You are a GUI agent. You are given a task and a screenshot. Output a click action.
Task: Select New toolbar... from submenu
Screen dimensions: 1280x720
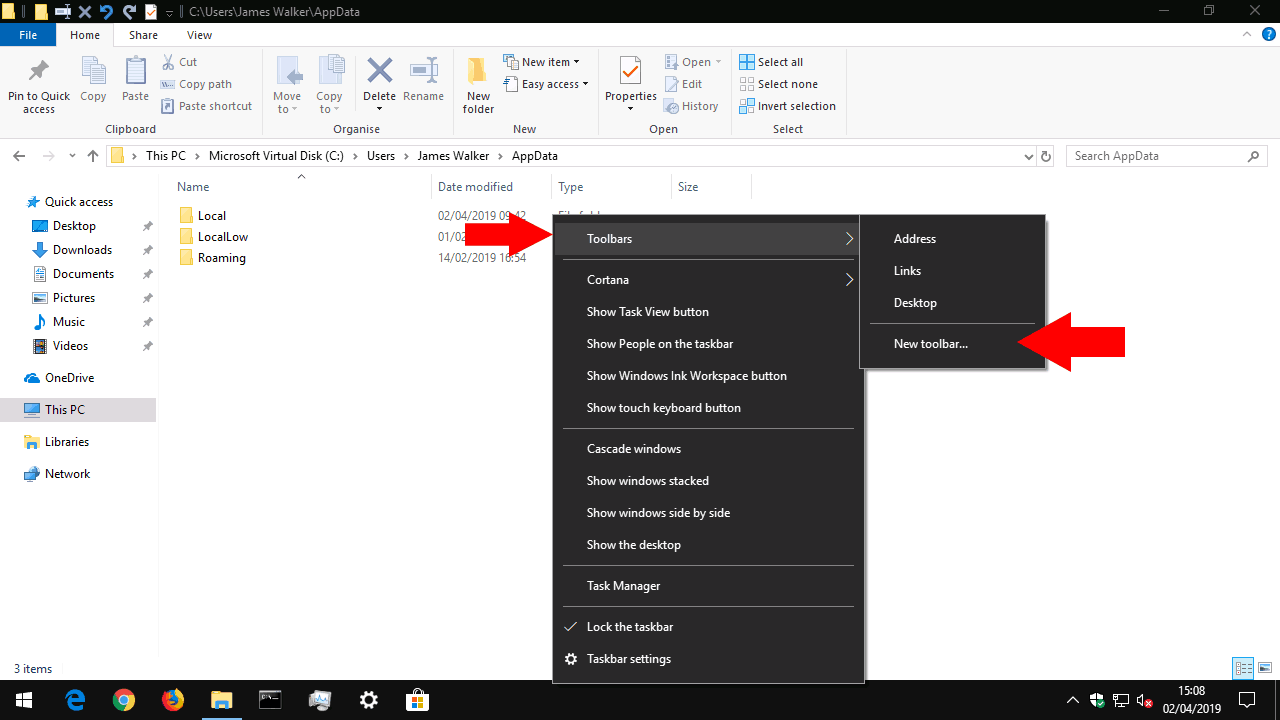point(931,344)
